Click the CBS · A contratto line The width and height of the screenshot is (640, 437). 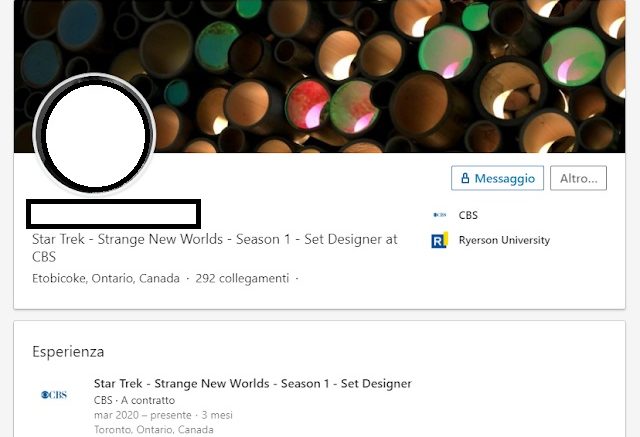pyautogui.click(x=134, y=400)
